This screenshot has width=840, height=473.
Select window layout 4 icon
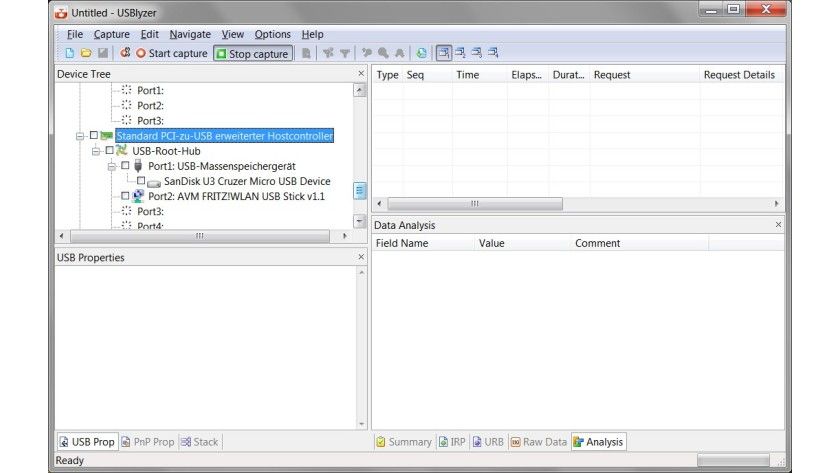click(x=493, y=53)
